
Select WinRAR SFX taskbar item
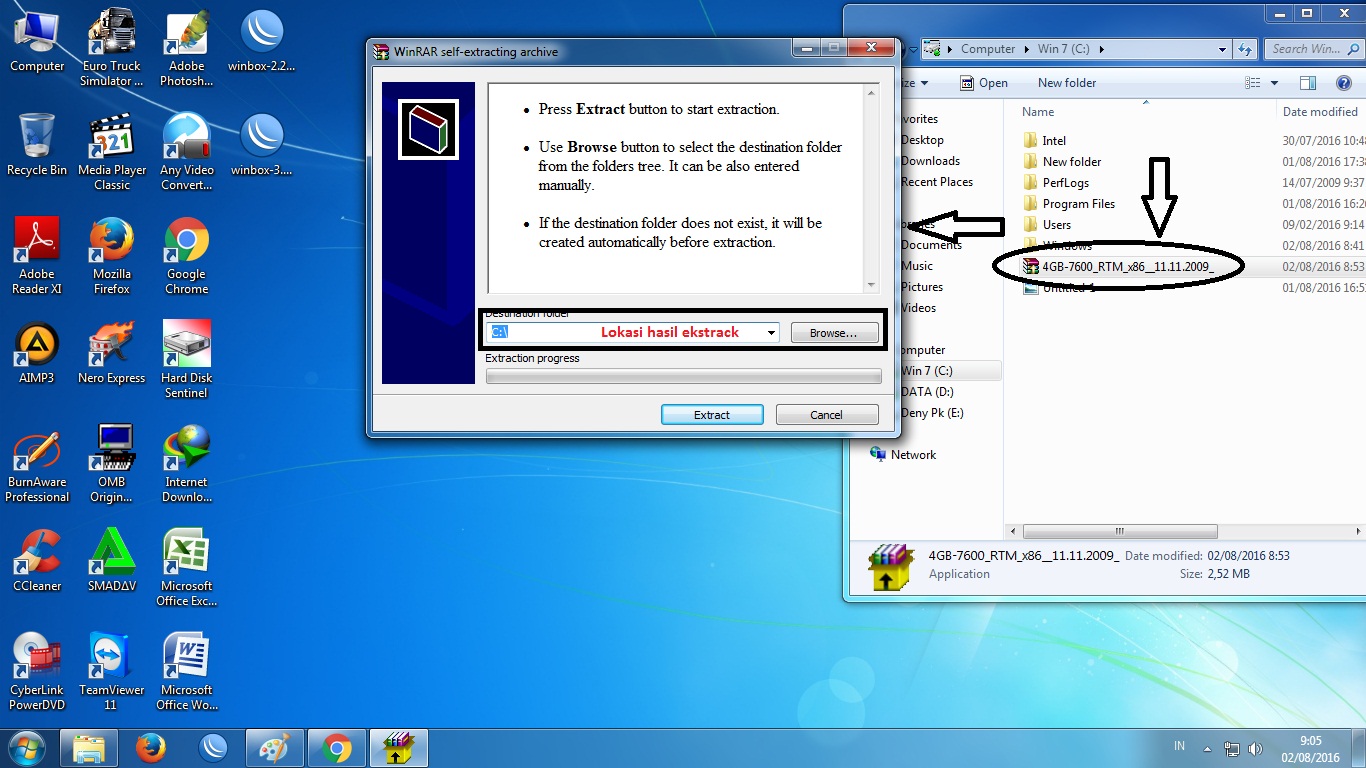(x=399, y=748)
